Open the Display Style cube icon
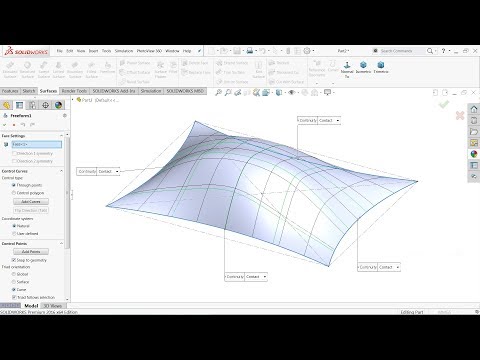The width and height of the screenshot is (480, 360). coord(279,93)
